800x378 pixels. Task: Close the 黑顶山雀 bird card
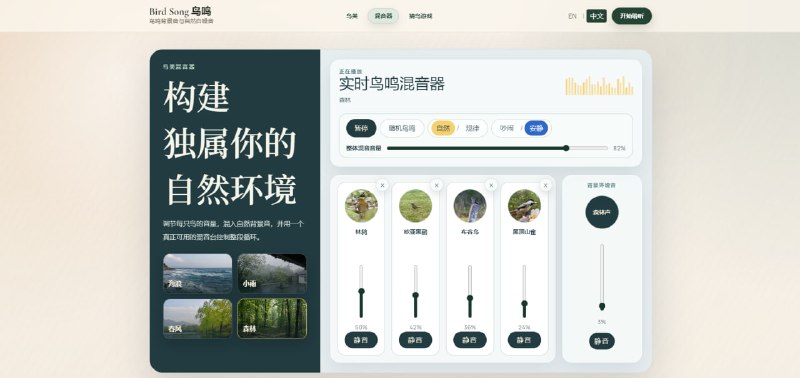tap(546, 185)
